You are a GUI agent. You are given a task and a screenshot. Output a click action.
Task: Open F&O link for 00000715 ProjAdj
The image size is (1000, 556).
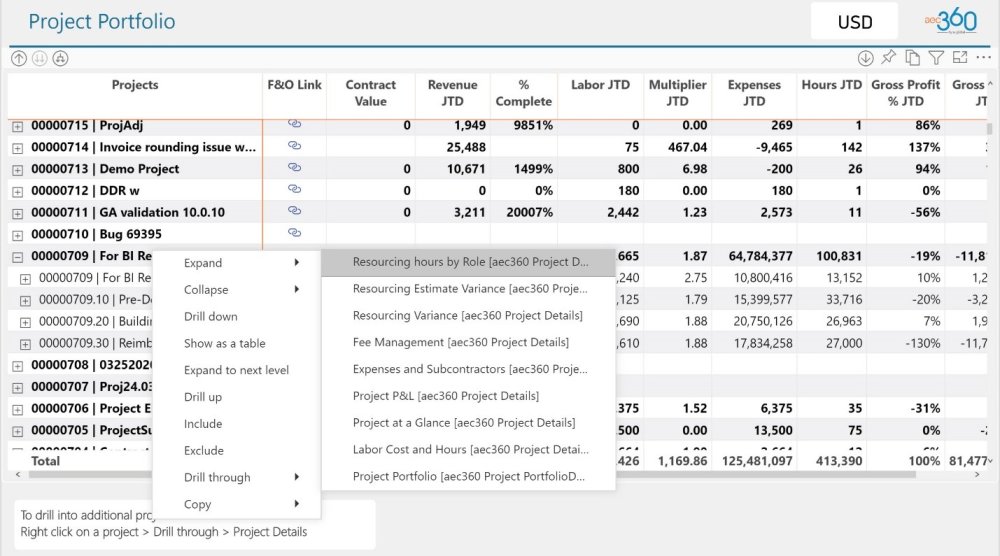tap(294, 124)
